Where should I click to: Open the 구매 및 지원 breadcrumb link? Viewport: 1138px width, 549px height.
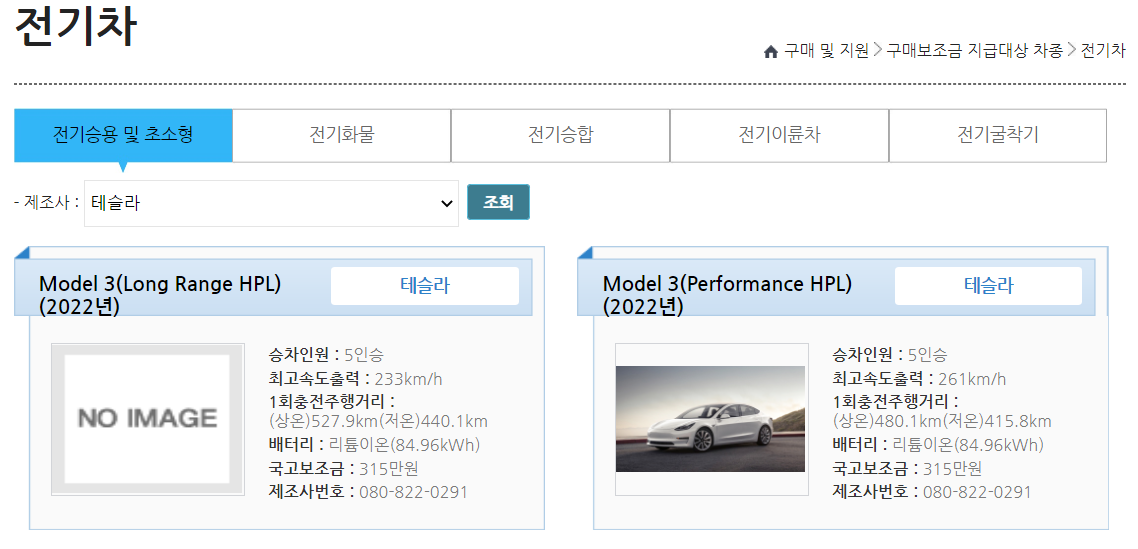pyautogui.click(x=826, y=51)
